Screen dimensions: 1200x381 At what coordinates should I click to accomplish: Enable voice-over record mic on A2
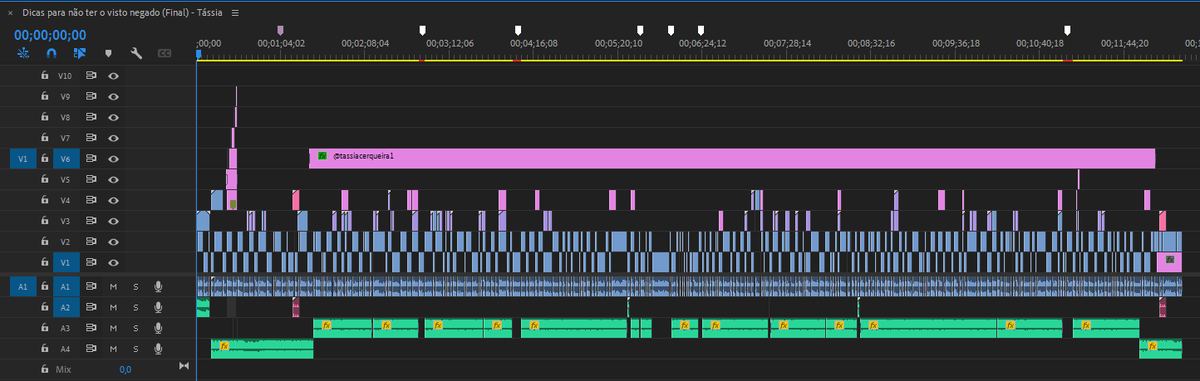pyautogui.click(x=157, y=306)
